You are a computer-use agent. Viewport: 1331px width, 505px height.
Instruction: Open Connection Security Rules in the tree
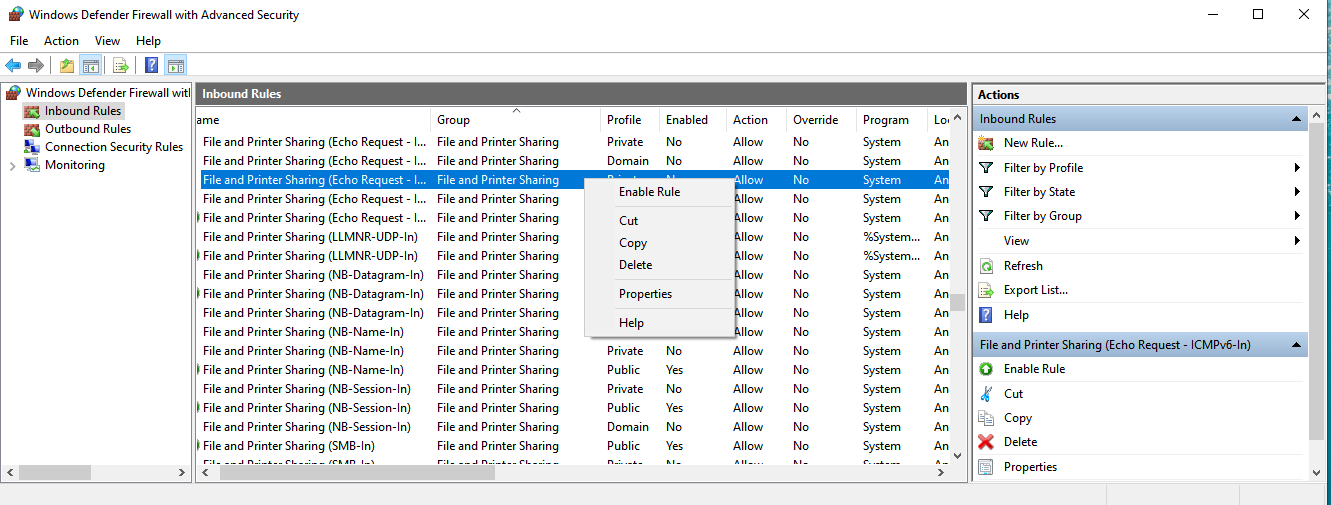[114, 147]
